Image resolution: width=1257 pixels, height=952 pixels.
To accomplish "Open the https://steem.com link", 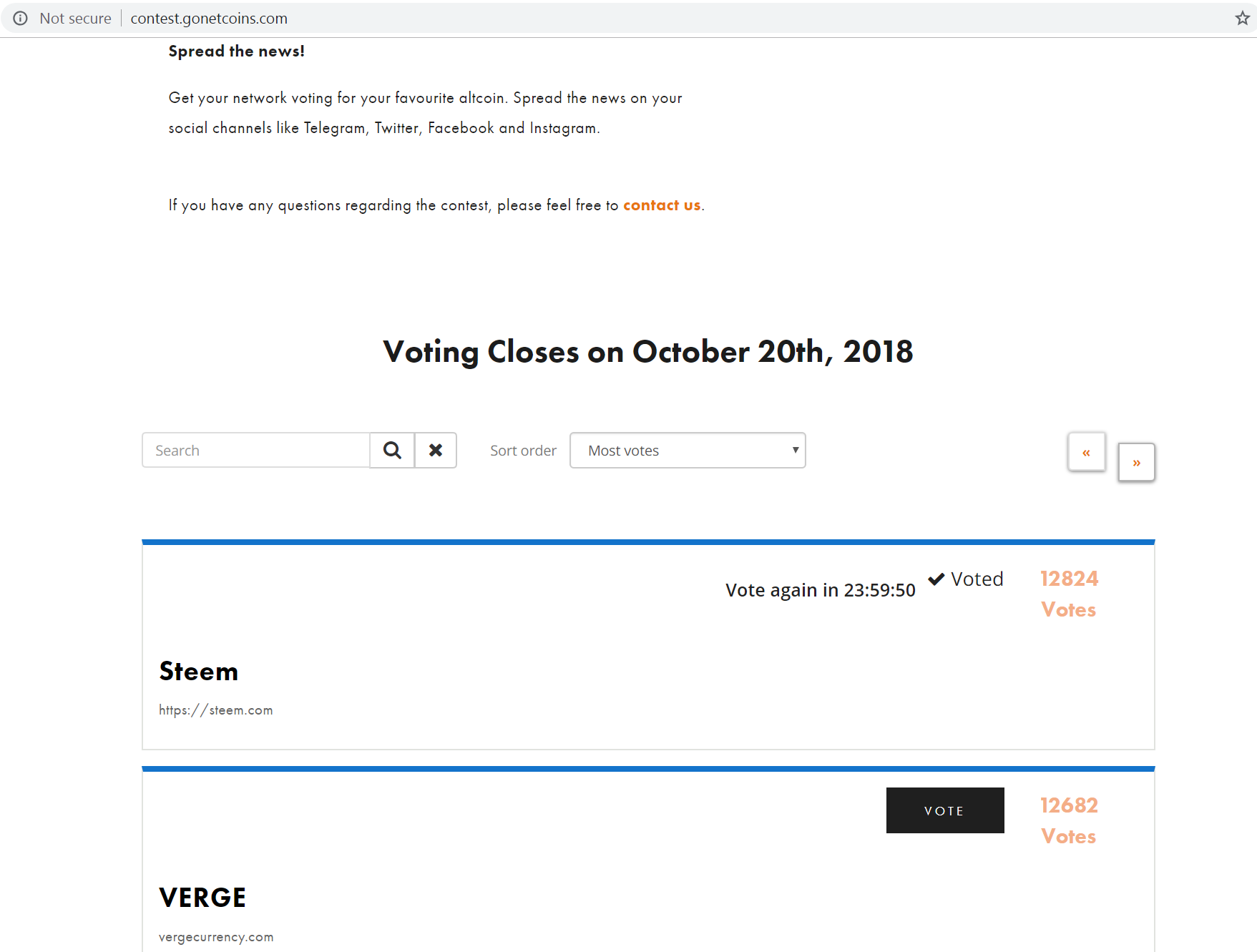I will [215, 710].
